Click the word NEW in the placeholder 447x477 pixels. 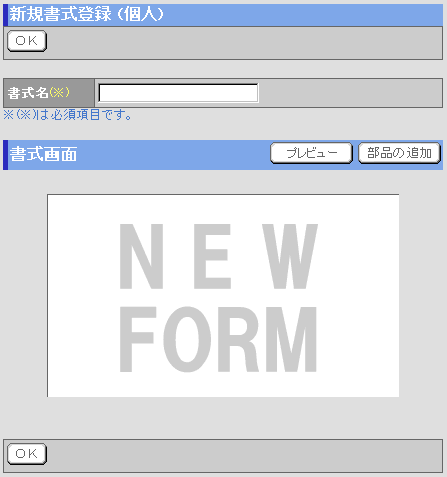(x=218, y=256)
